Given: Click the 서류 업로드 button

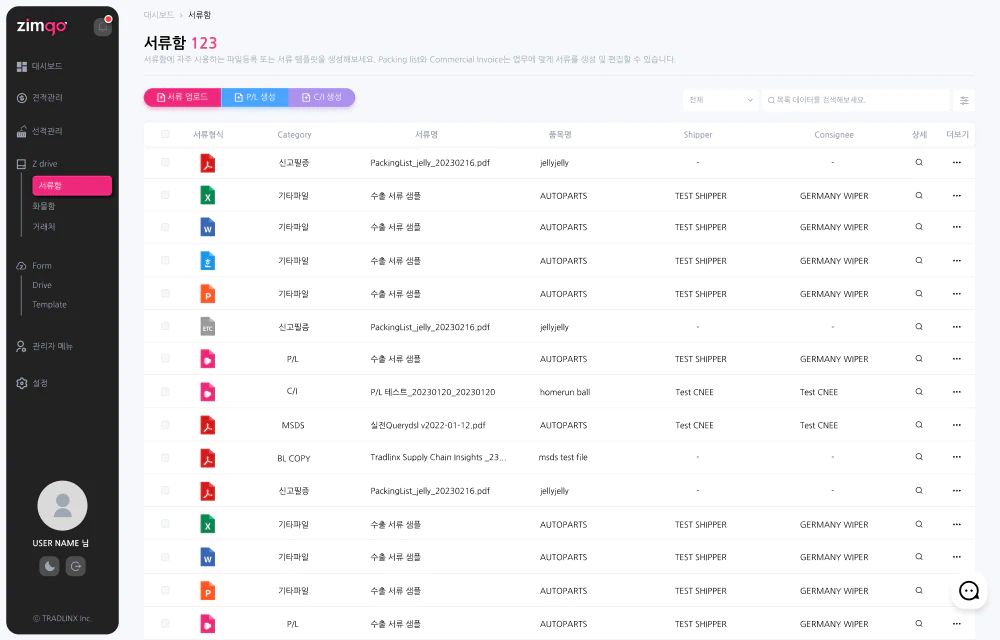Looking at the screenshot, I should 182,97.
